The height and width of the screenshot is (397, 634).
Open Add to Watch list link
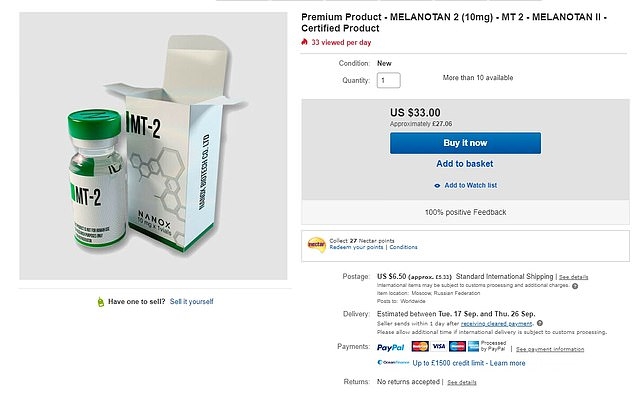coord(471,185)
